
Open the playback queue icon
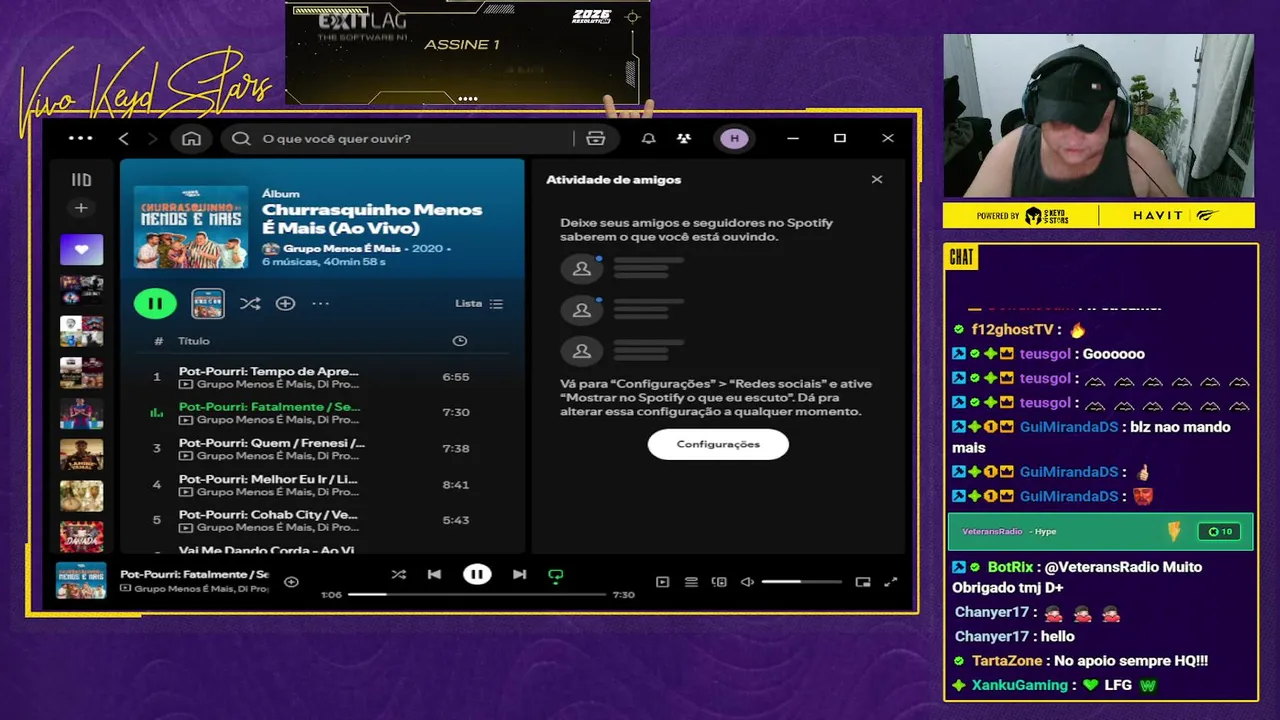691,582
